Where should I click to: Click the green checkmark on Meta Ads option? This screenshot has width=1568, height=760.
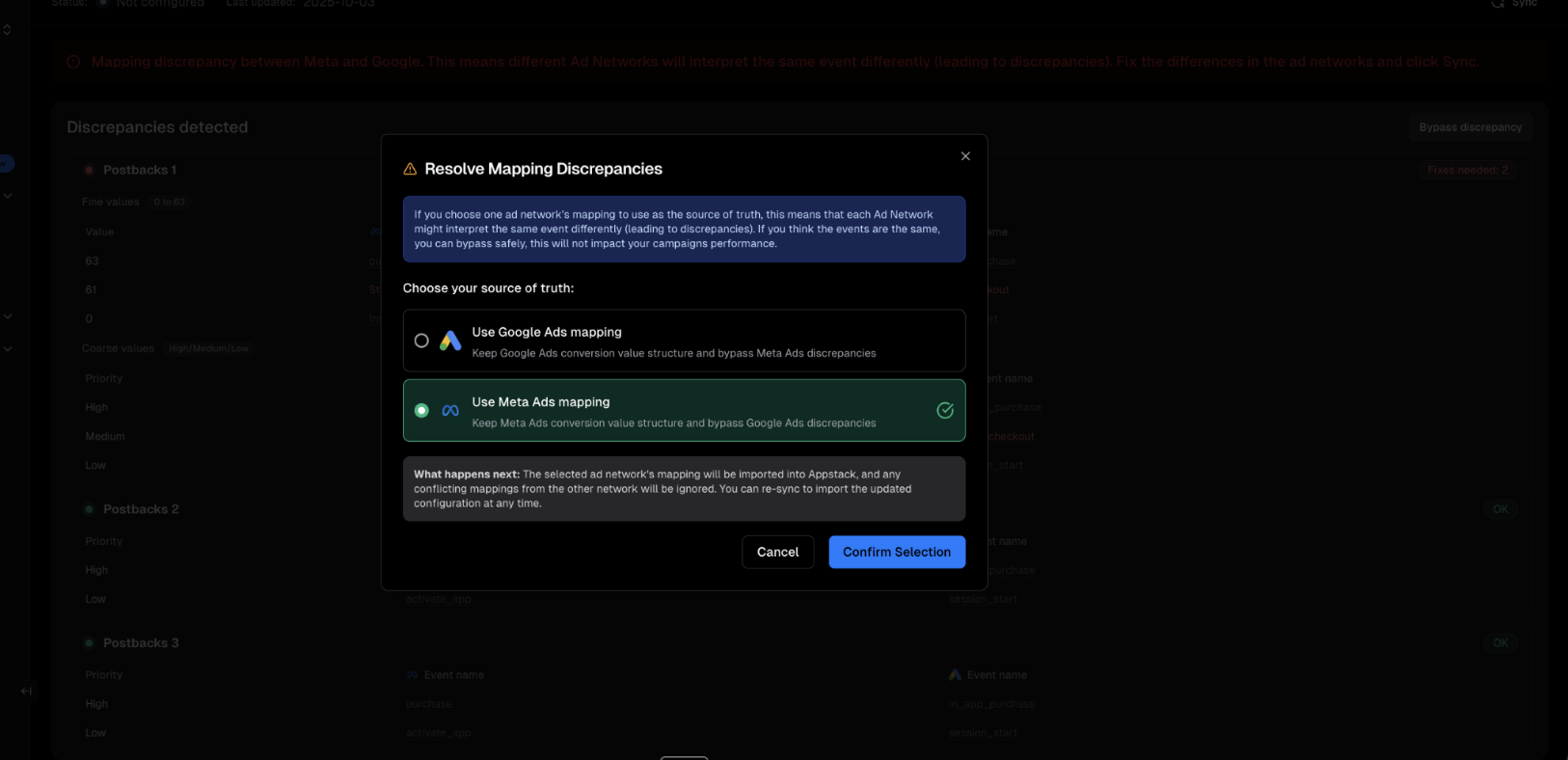pyautogui.click(x=945, y=411)
